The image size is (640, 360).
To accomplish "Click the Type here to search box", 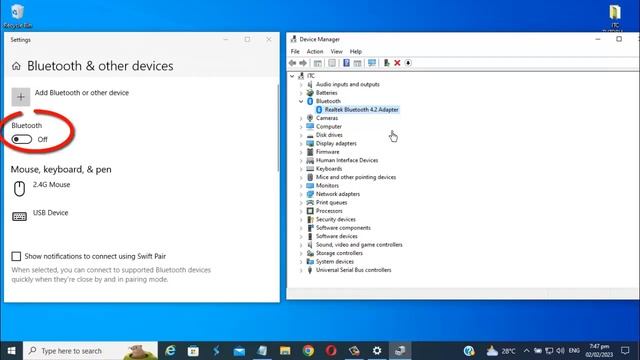I will pyautogui.click(x=90, y=351).
